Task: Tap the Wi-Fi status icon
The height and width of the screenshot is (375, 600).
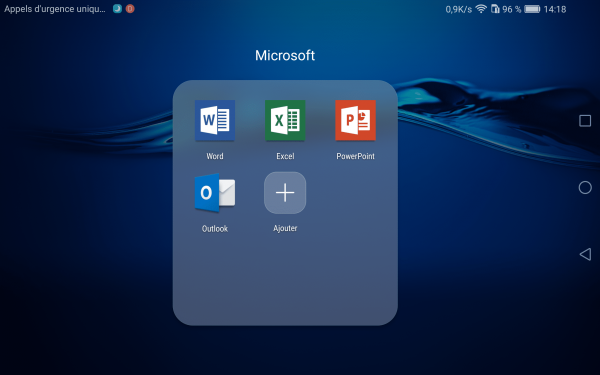Action: 481,9
